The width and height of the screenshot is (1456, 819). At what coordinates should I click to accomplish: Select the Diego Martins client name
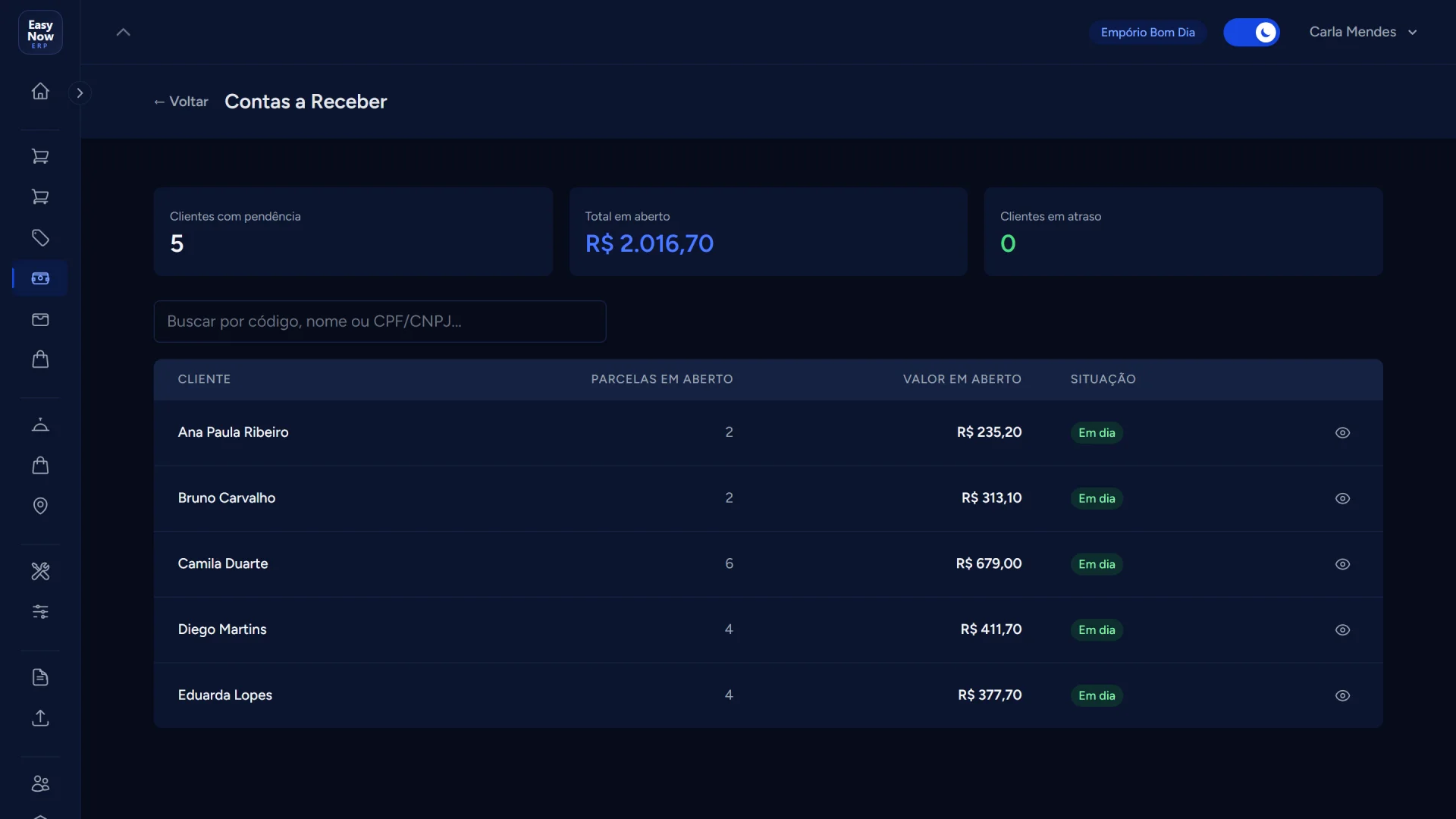[x=222, y=629]
